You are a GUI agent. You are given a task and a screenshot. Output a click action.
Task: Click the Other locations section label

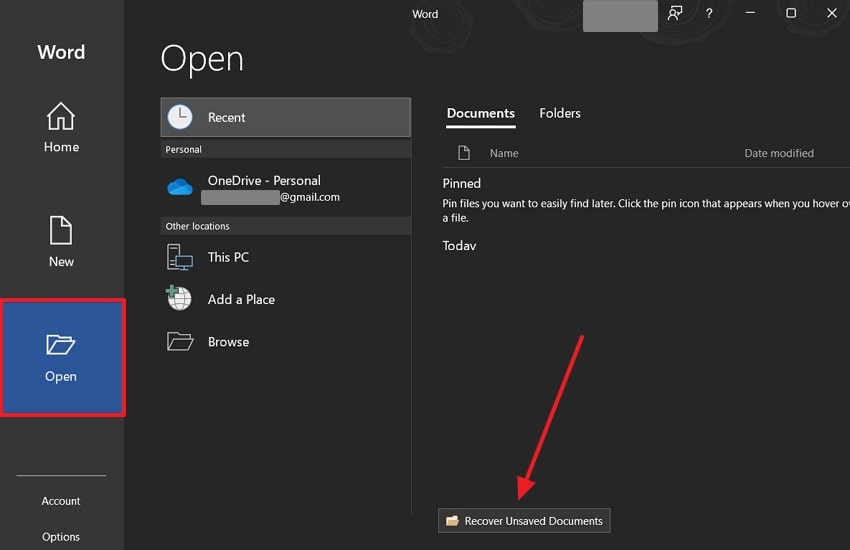197,226
